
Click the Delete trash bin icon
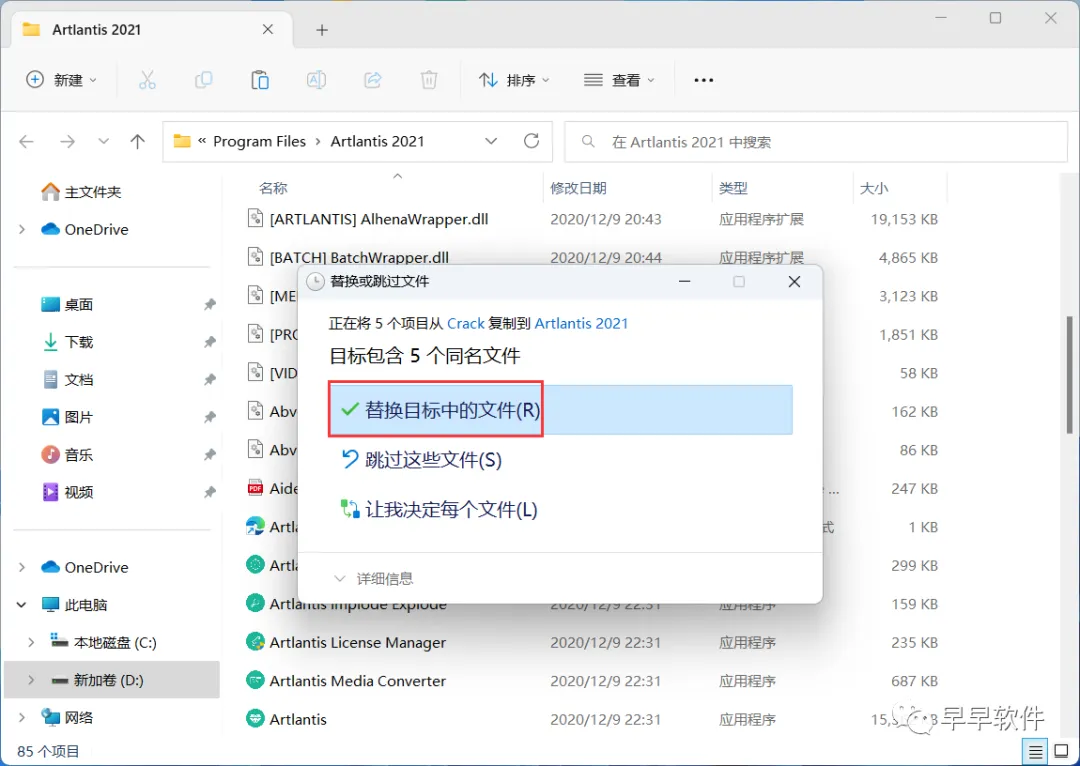429,80
